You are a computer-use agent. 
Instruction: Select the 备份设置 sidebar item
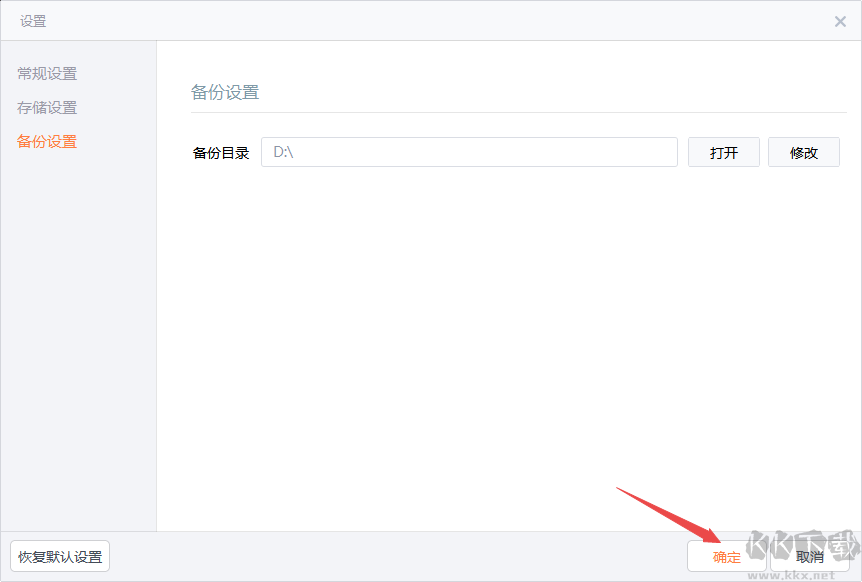[47, 142]
